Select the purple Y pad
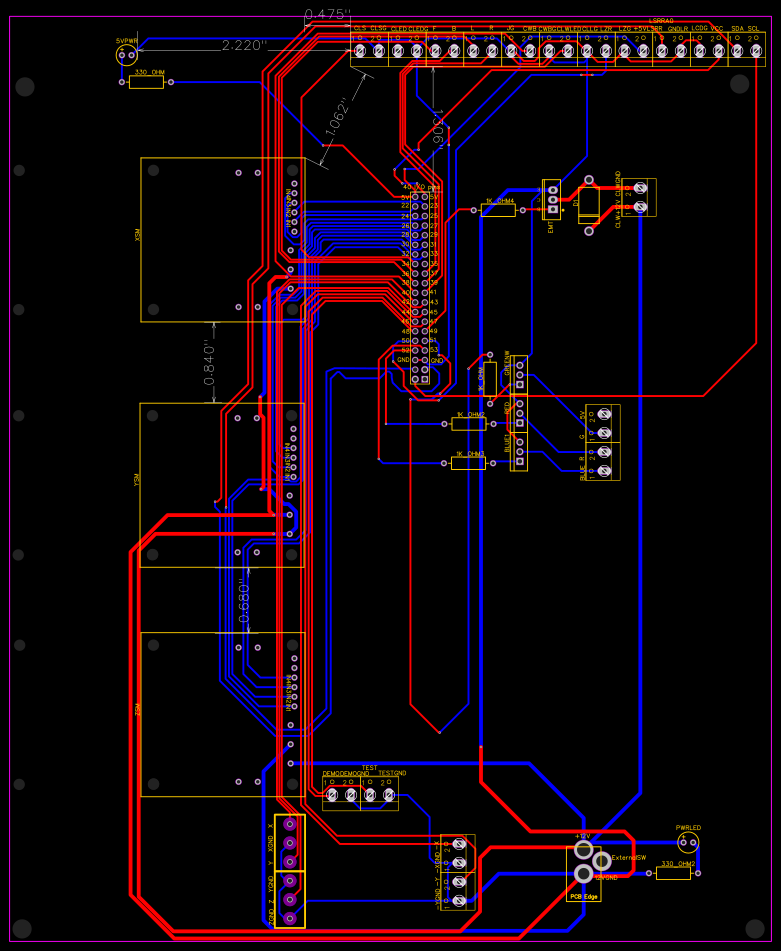 coord(290,862)
